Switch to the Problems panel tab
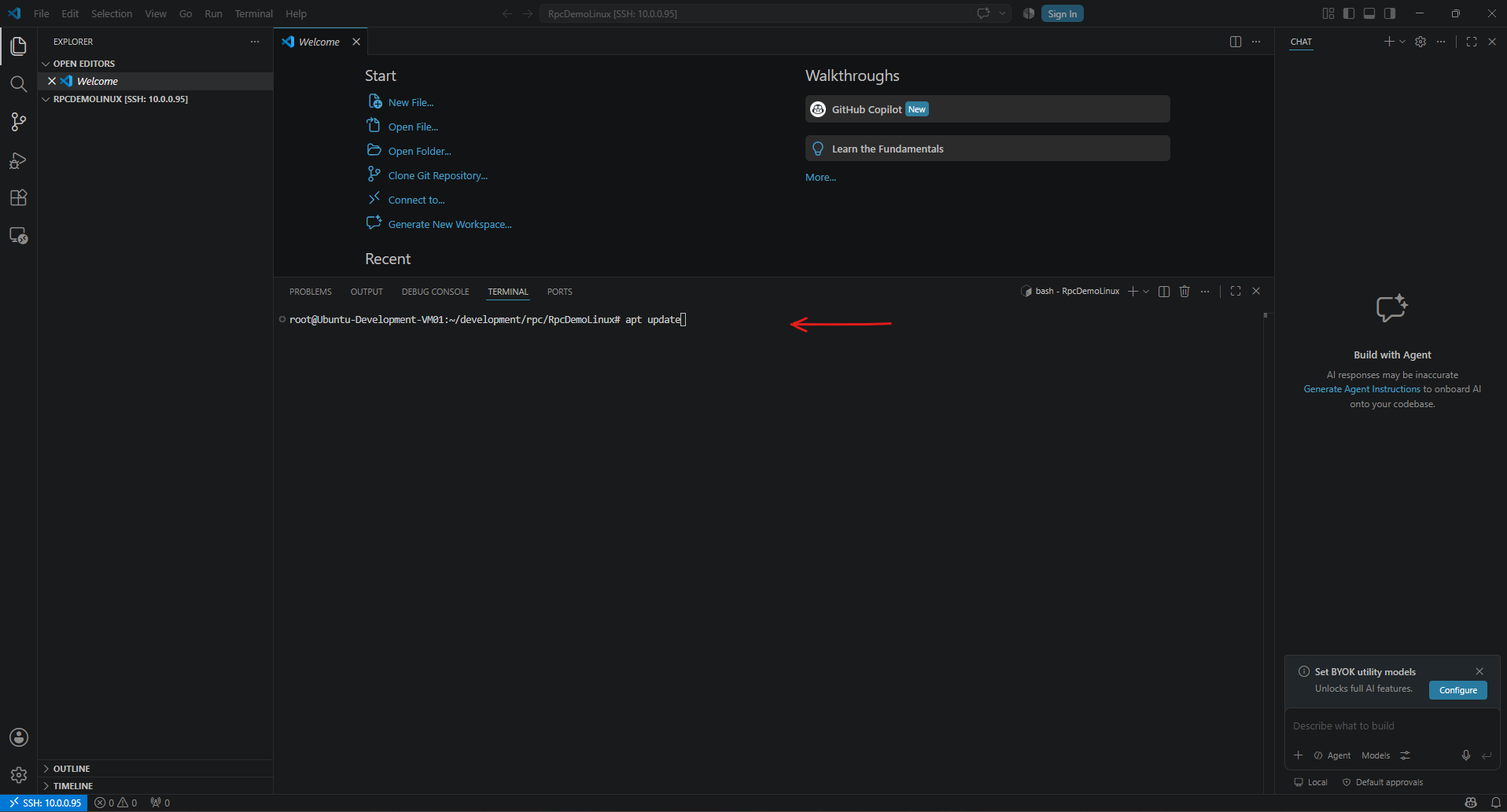The width and height of the screenshot is (1507, 812). tap(311, 292)
